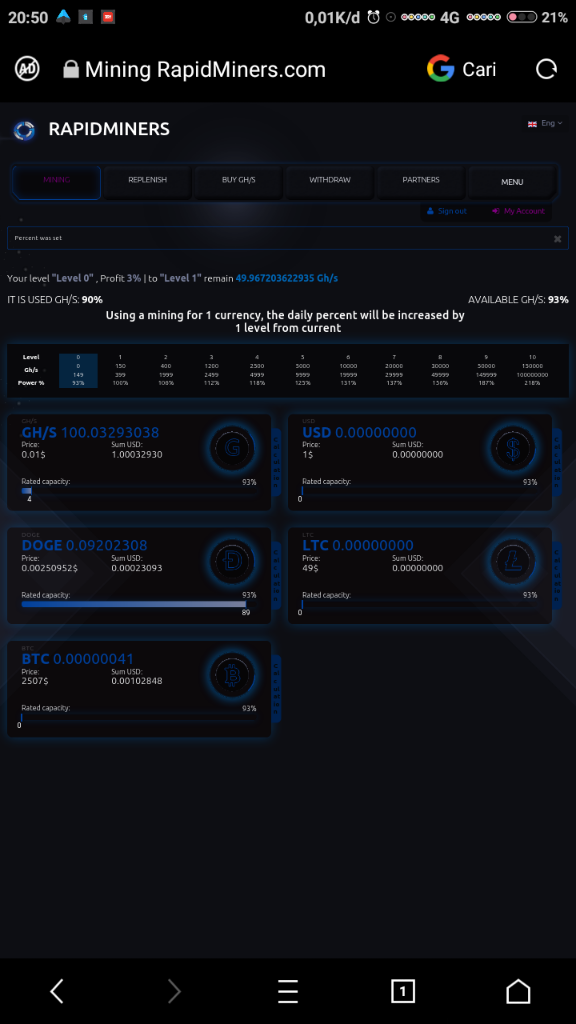Click the Dogecoin coin icon

232,562
